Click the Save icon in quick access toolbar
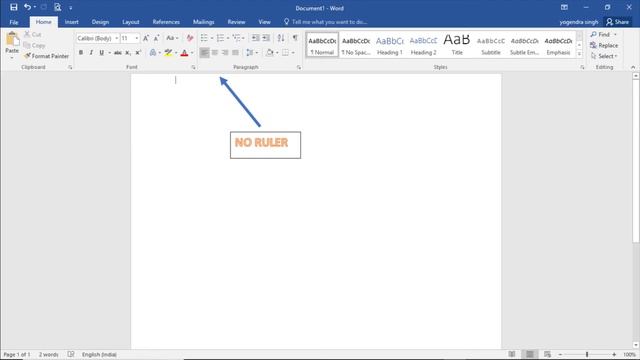Screen dimensions: 640x360 click(x=13, y=7)
